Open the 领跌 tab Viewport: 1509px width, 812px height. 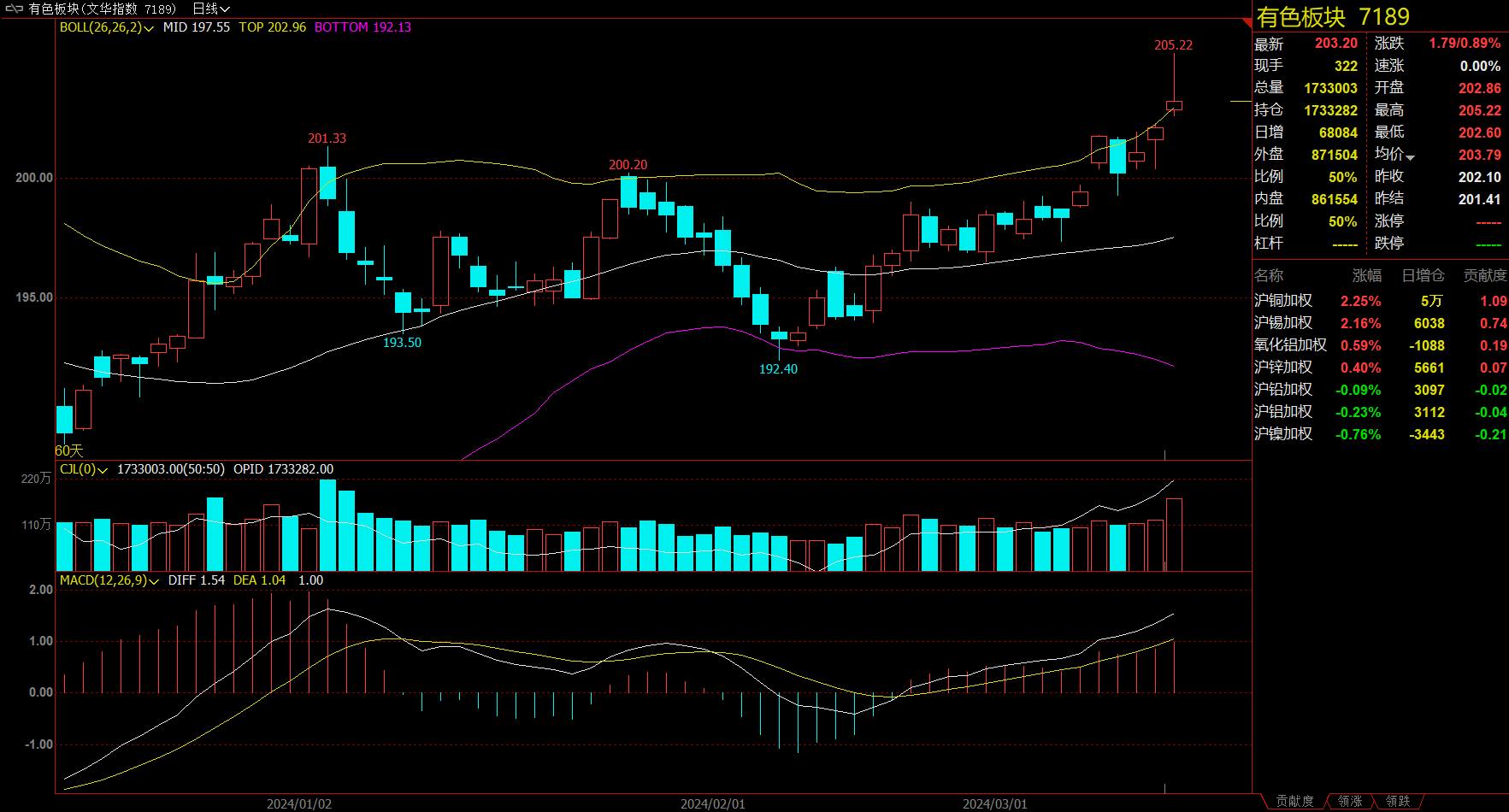click(x=1398, y=801)
